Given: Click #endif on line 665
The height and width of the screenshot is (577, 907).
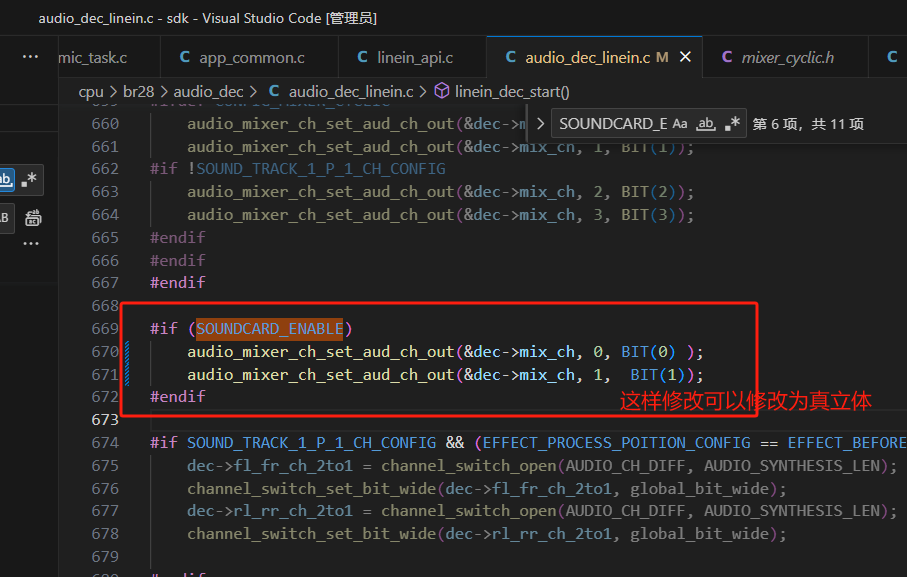Looking at the screenshot, I should pyautogui.click(x=178, y=238).
